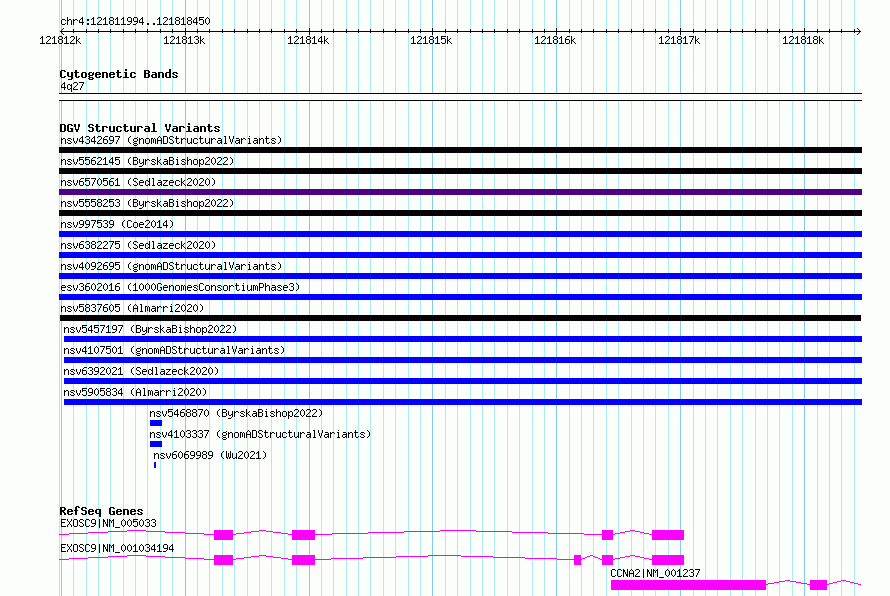Open the nsv5837605 (Almarri2020) label

point(132,308)
